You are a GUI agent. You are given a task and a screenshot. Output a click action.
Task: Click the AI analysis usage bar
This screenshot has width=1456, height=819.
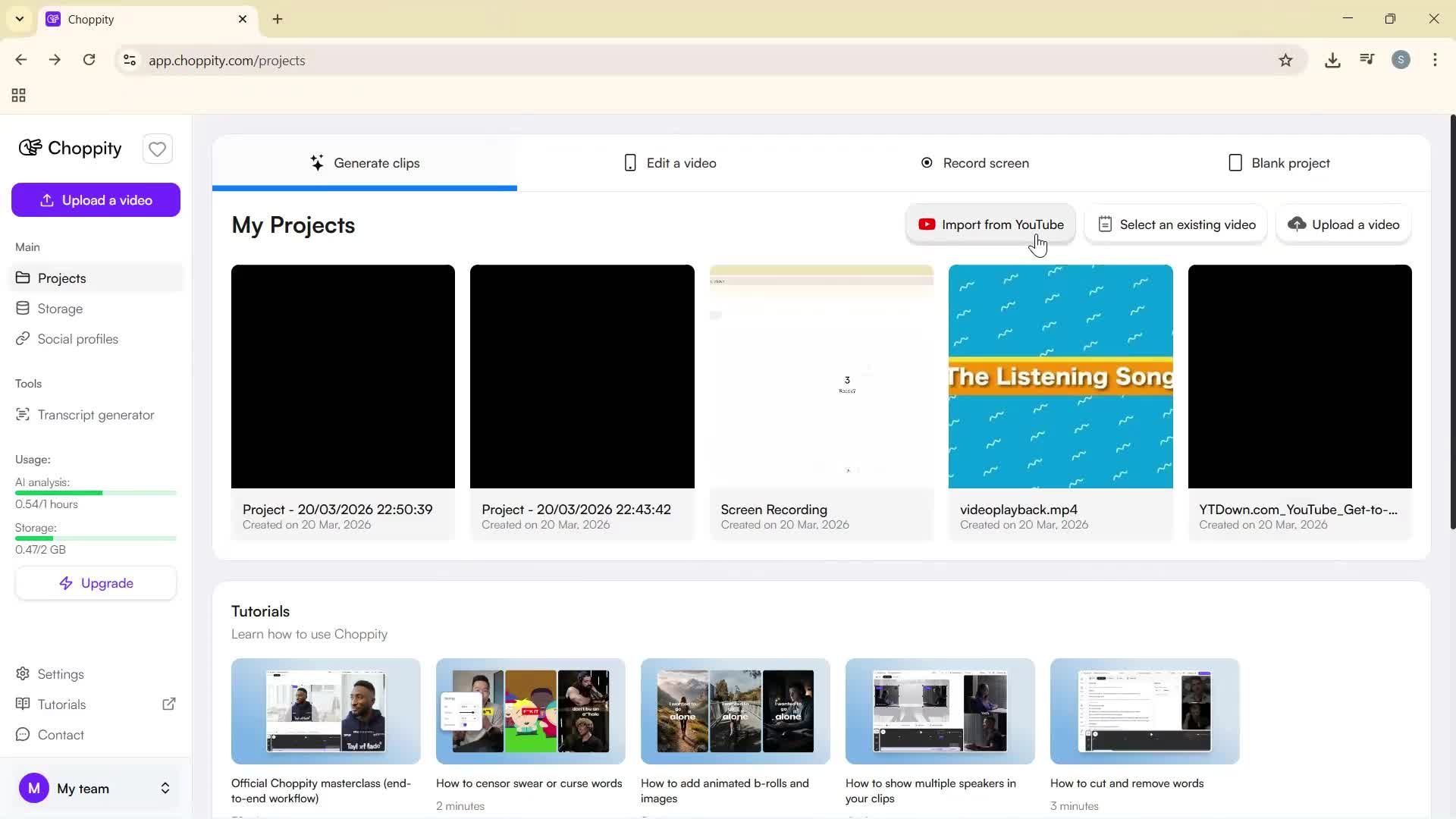click(96, 493)
